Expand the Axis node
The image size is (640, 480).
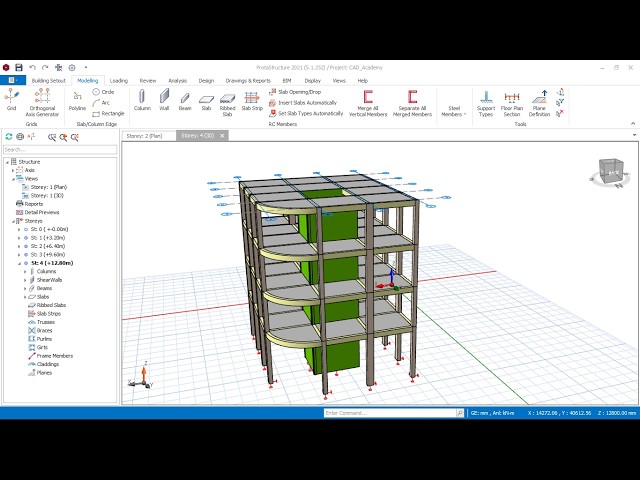click(13, 170)
